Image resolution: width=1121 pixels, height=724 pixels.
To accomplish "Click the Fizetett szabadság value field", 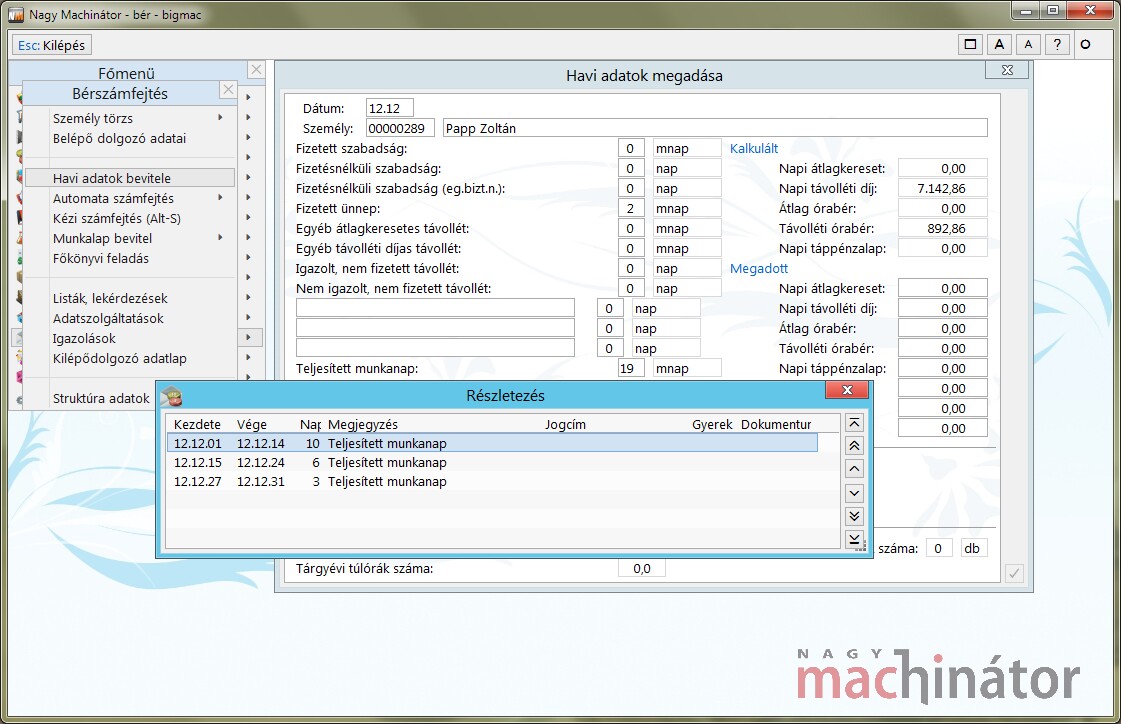I will [631, 148].
